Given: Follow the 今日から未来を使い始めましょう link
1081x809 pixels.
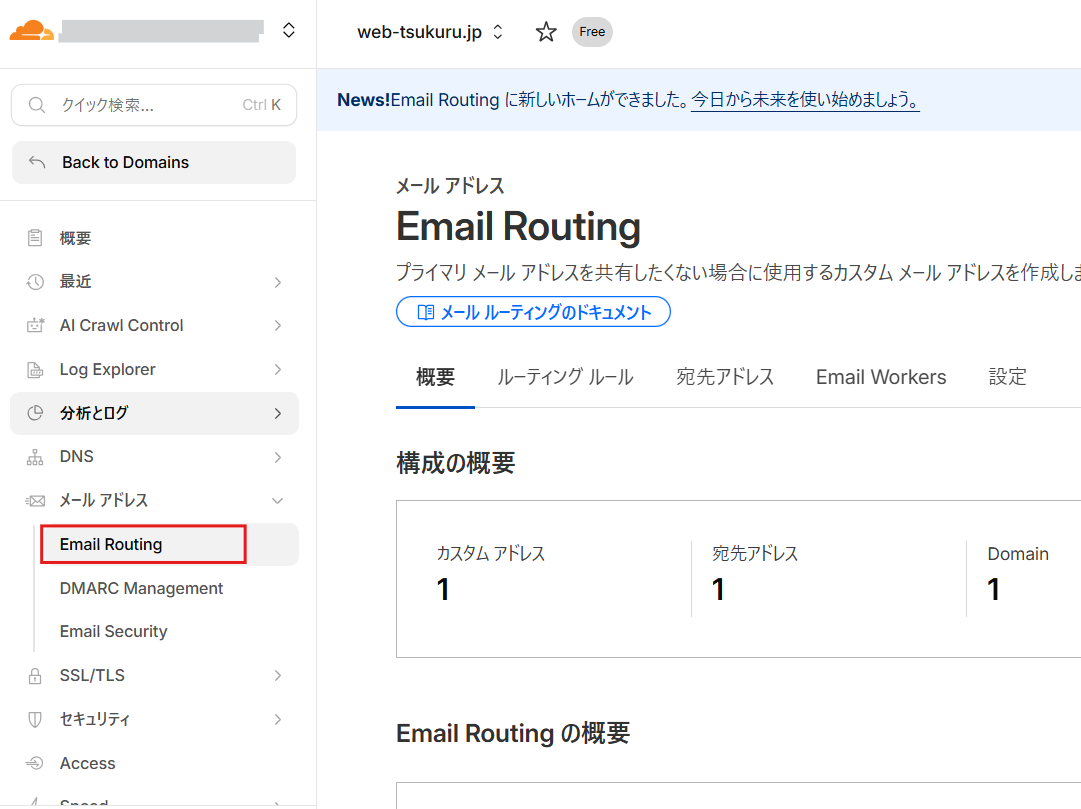Looking at the screenshot, I should (805, 100).
